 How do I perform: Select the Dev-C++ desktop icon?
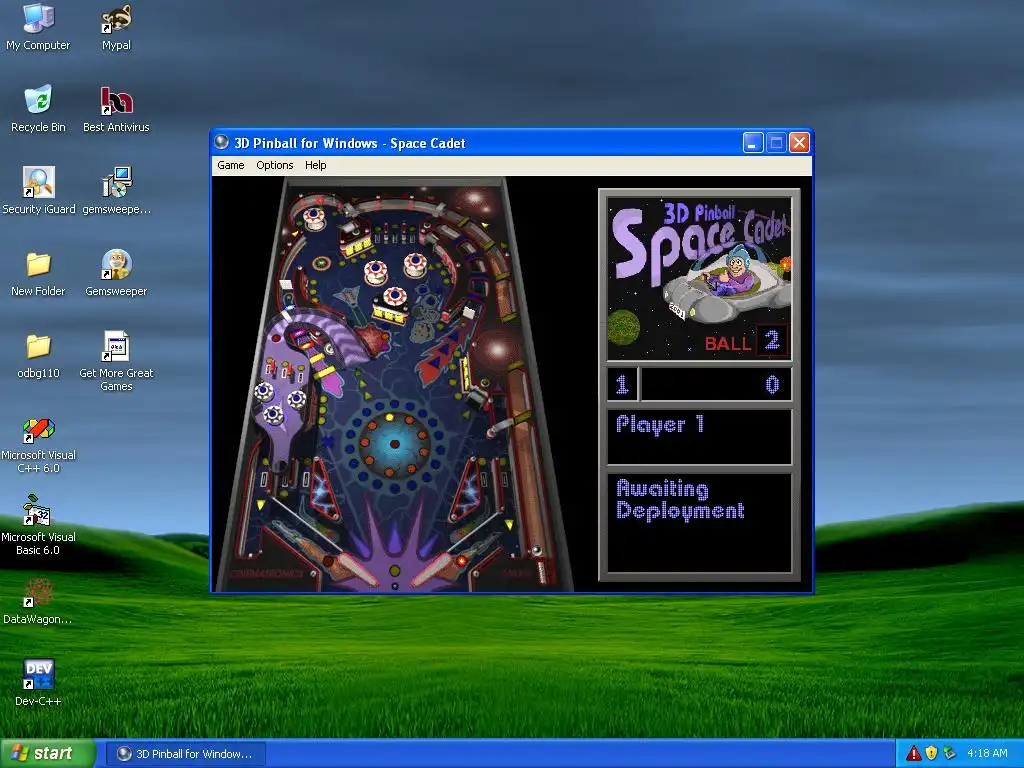coord(38,682)
